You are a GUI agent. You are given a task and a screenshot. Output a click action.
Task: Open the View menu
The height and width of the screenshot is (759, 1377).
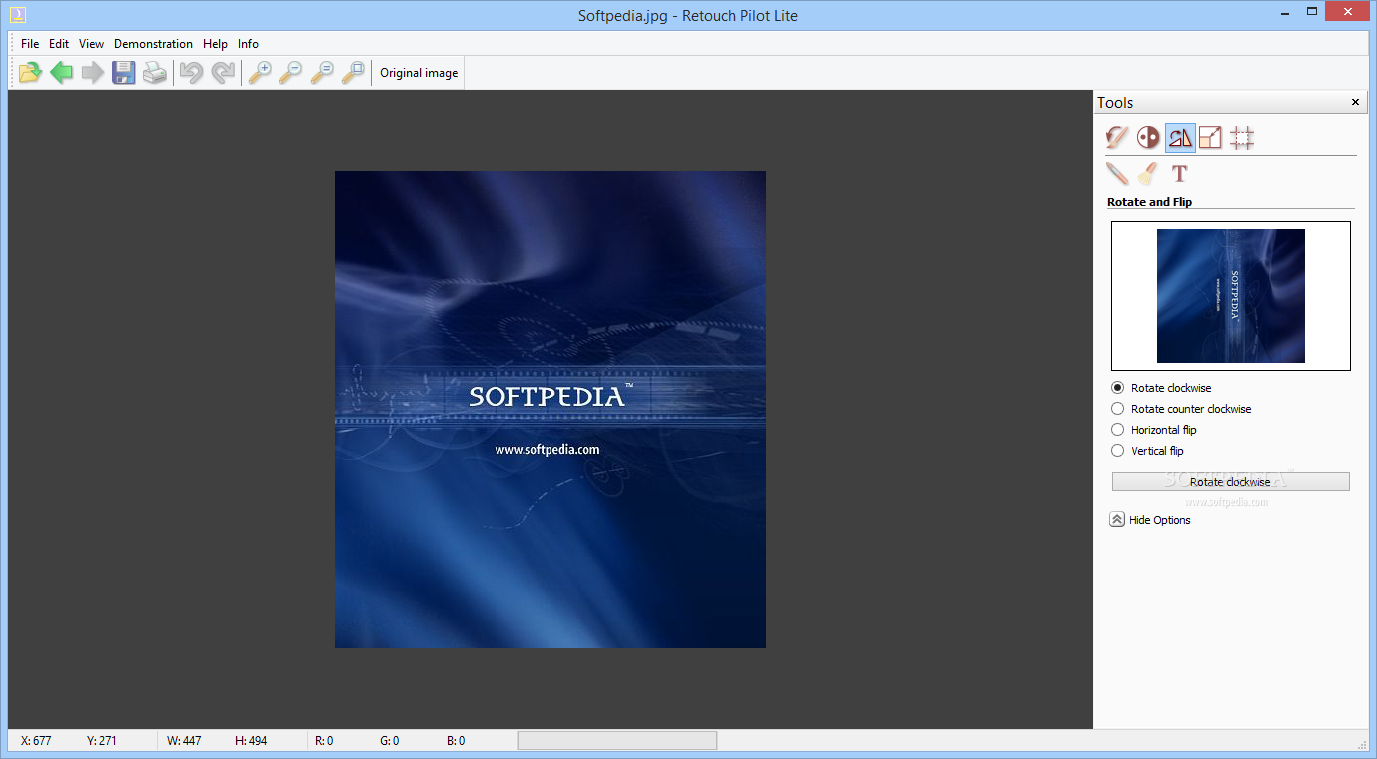pos(91,44)
